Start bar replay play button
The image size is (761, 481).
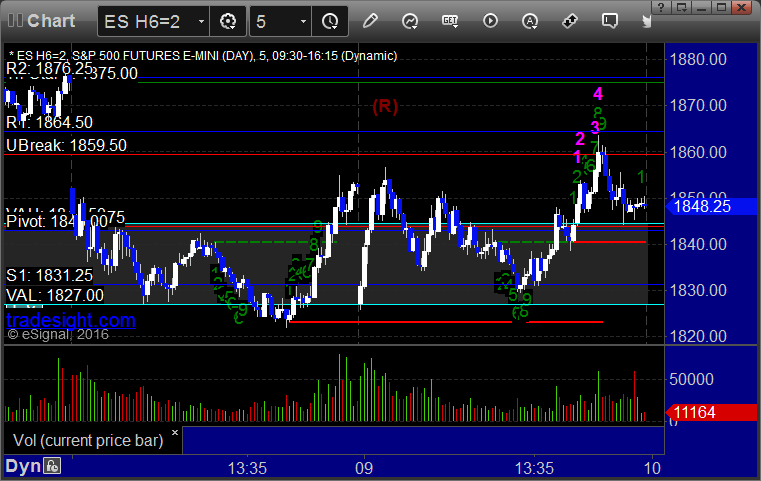click(490, 21)
